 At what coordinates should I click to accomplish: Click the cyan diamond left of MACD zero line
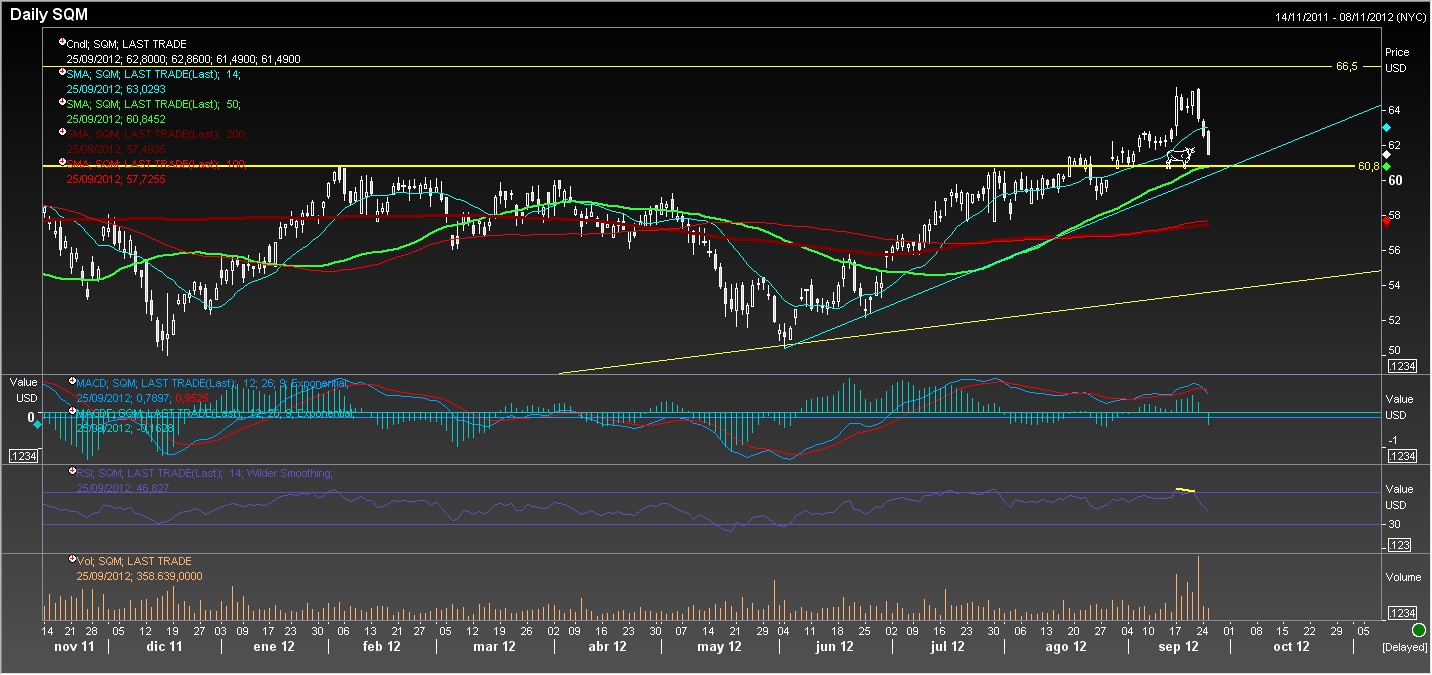tap(38, 425)
